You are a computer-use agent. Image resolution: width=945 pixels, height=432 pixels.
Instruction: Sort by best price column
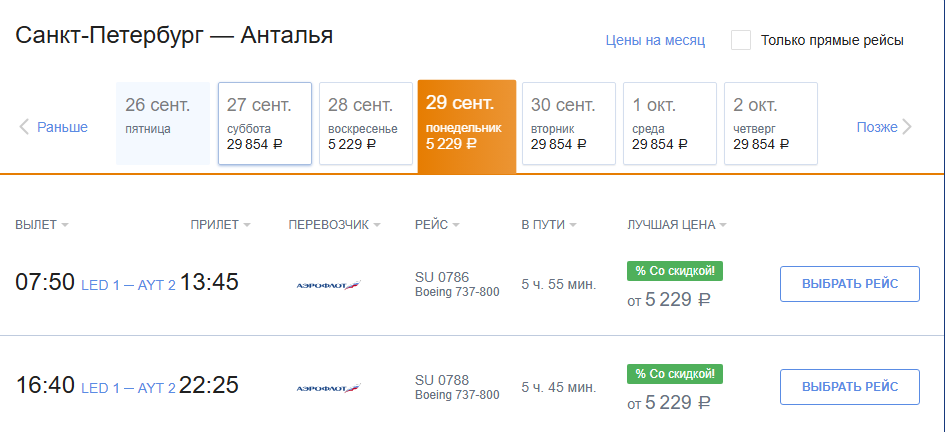(x=676, y=225)
